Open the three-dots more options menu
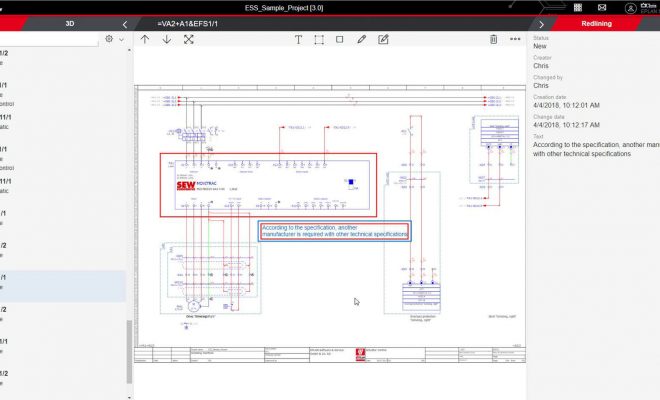This screenshot has width=660, height=400. [x=515, y=40]
